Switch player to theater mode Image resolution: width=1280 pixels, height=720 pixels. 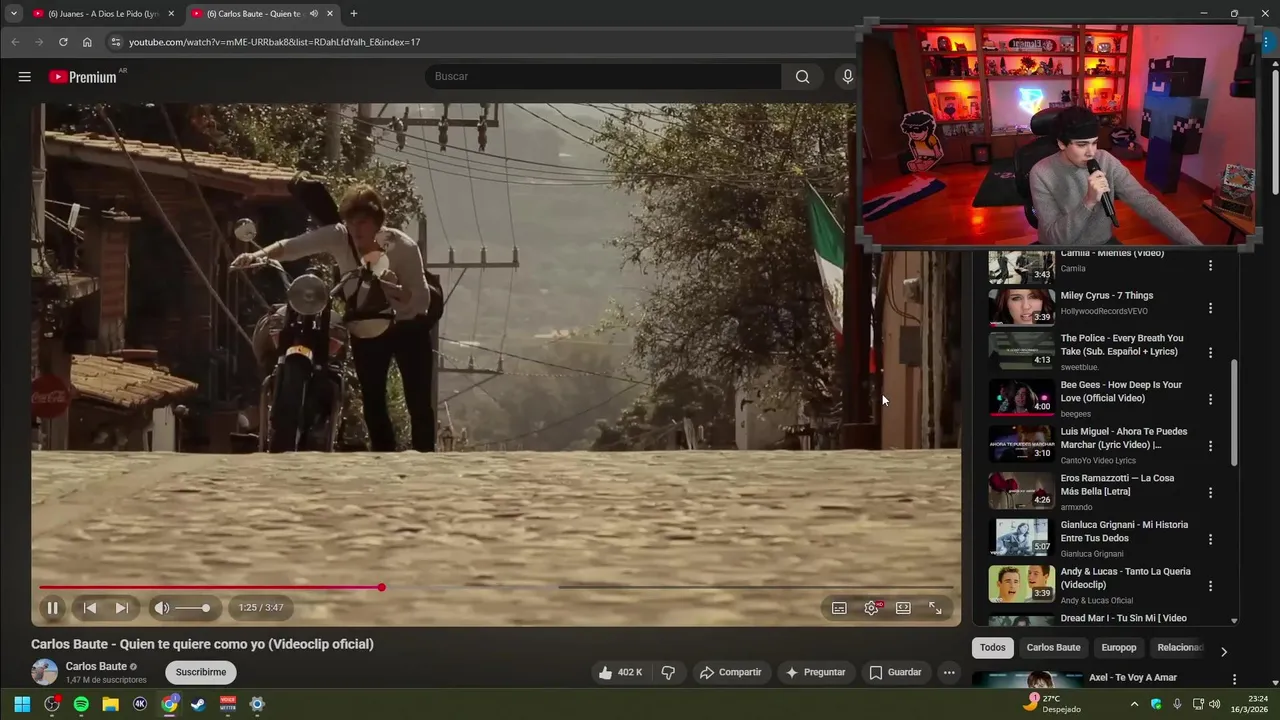coord(903,608)
